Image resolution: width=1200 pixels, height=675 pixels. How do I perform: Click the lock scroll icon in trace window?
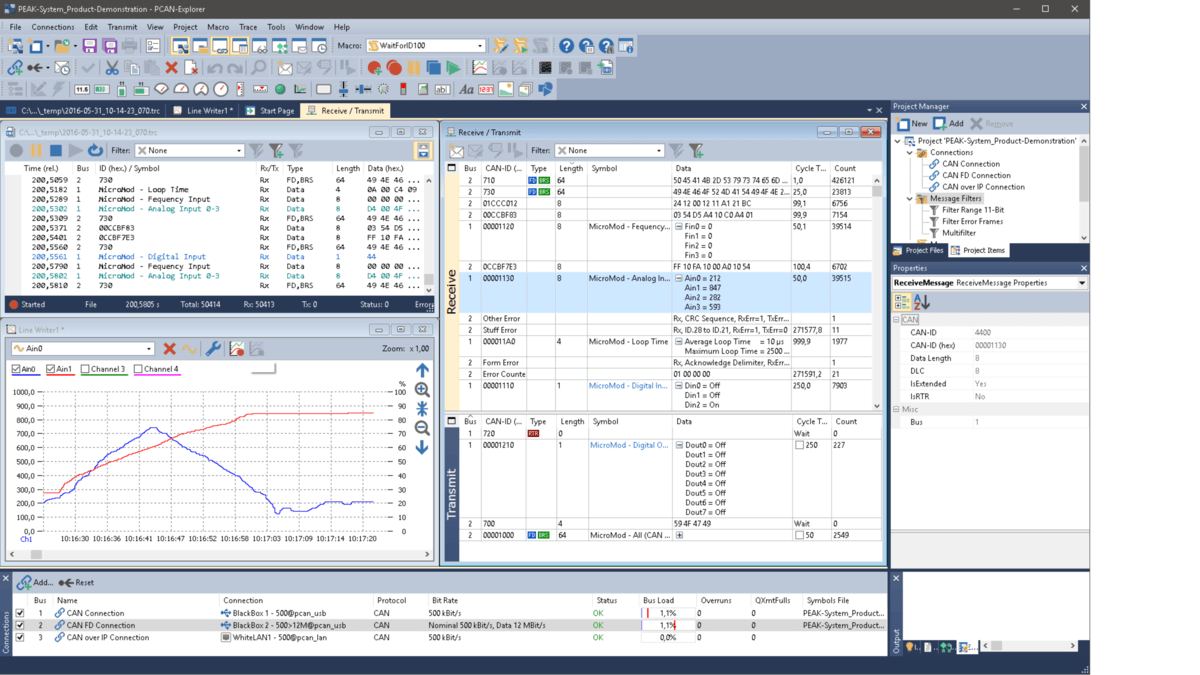(x=423, y=150)
